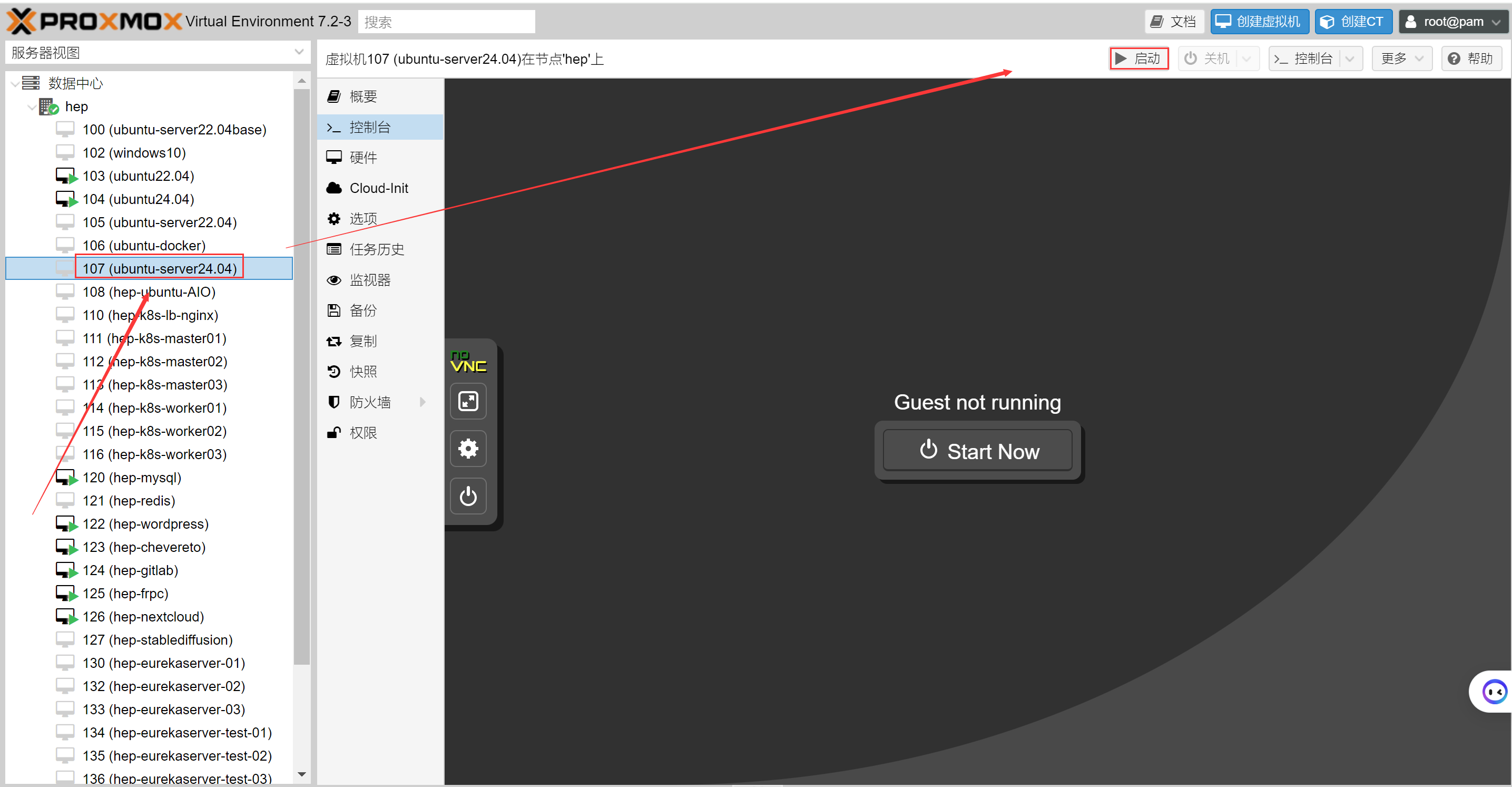1512x787 pixels.
Task: Switch to the 概要 summary tab
Action: 363,97
